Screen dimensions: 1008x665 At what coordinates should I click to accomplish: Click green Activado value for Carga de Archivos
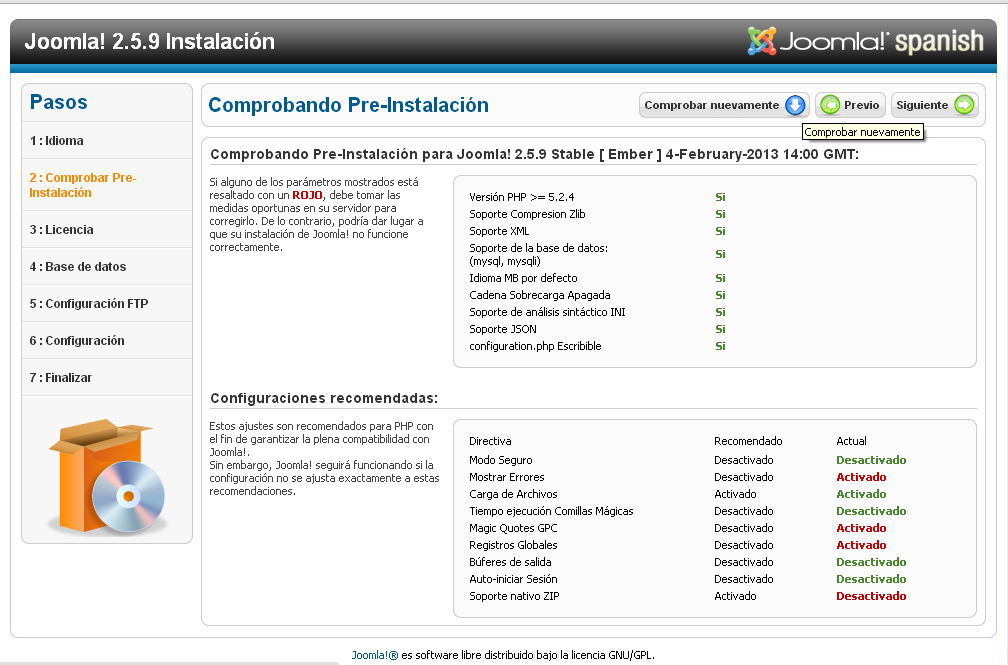click(x=861, y=494)
